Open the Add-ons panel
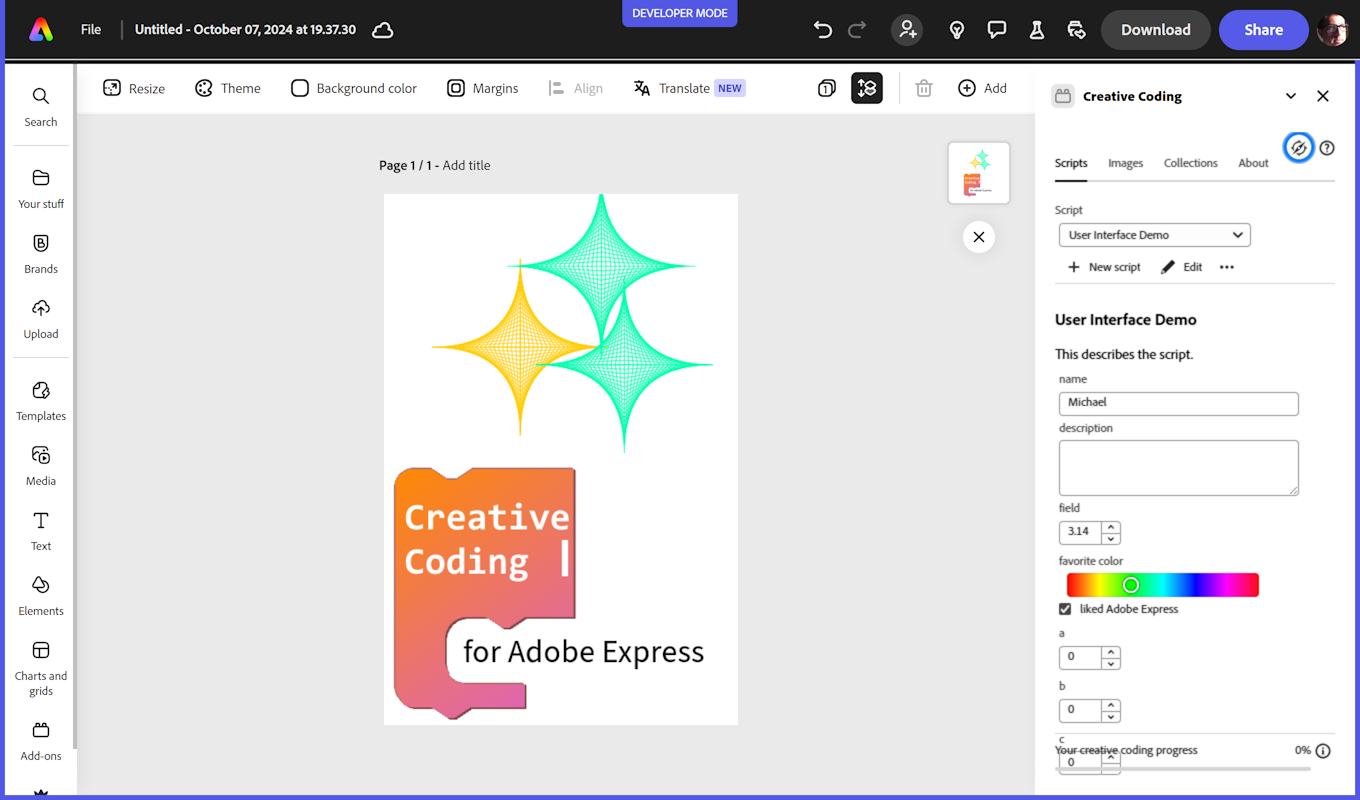Image resolution: width=1360 pixels, height=800 pixels. (41, 741)
